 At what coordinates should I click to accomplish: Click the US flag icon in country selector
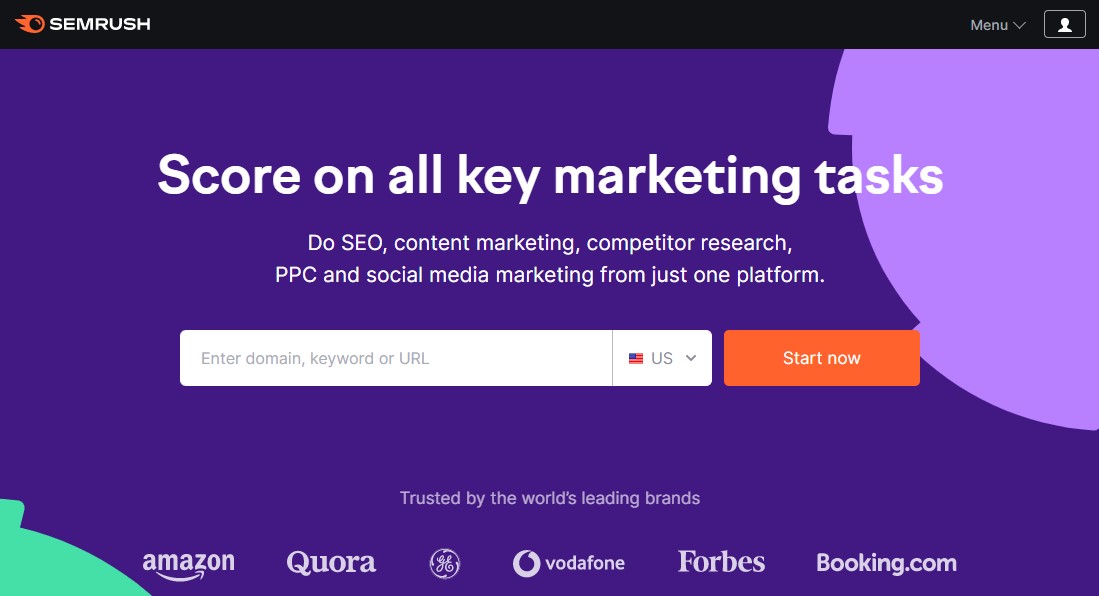(636, 358)
